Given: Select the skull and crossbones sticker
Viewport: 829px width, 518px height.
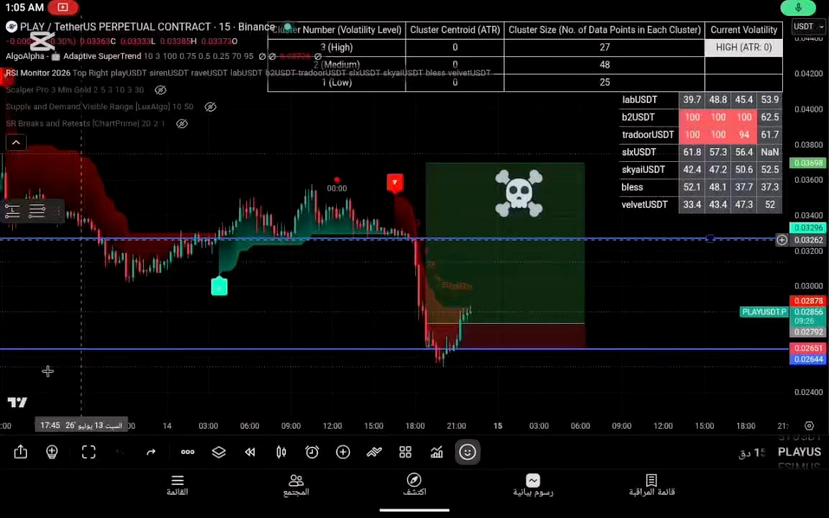Looking at the screenshot, I should pos(519,193).
